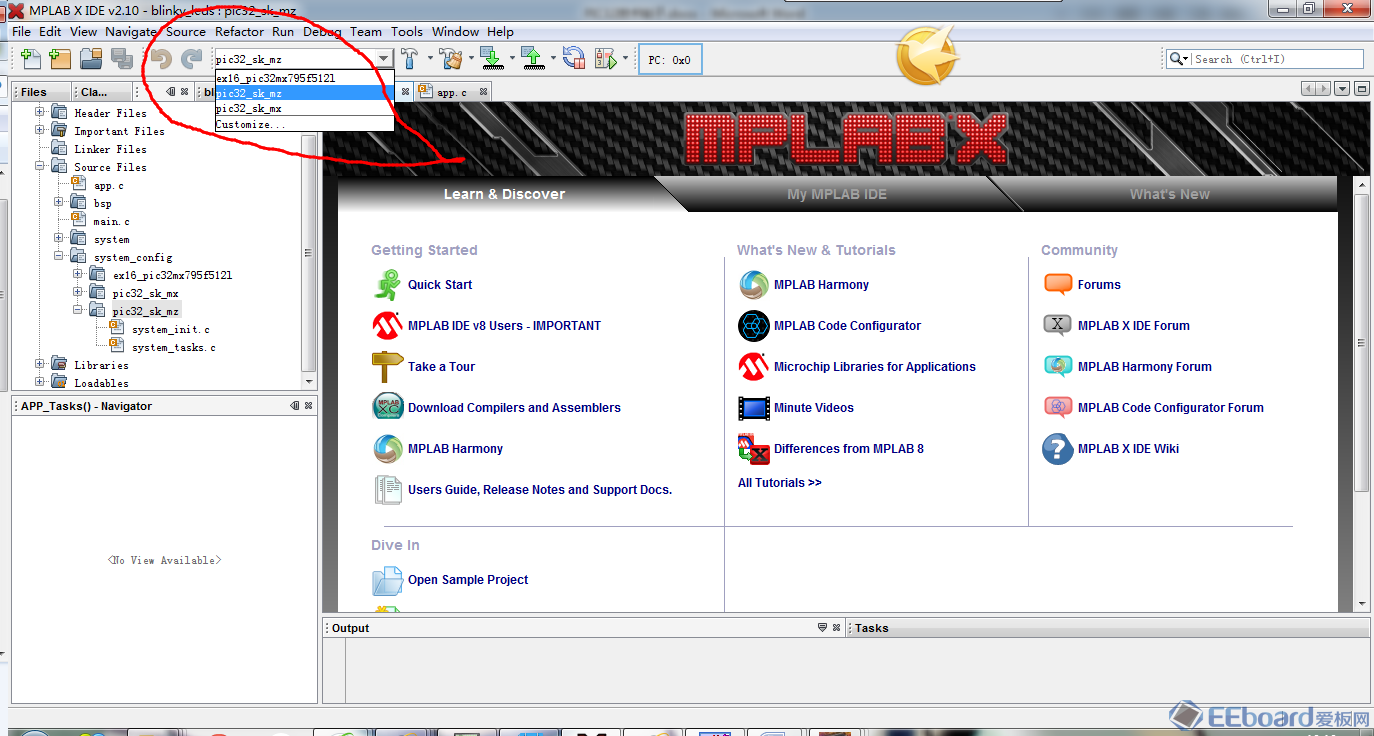Click the magnifier icon in the search box
The image size is (1374, 736).
tap(1178, 59)
